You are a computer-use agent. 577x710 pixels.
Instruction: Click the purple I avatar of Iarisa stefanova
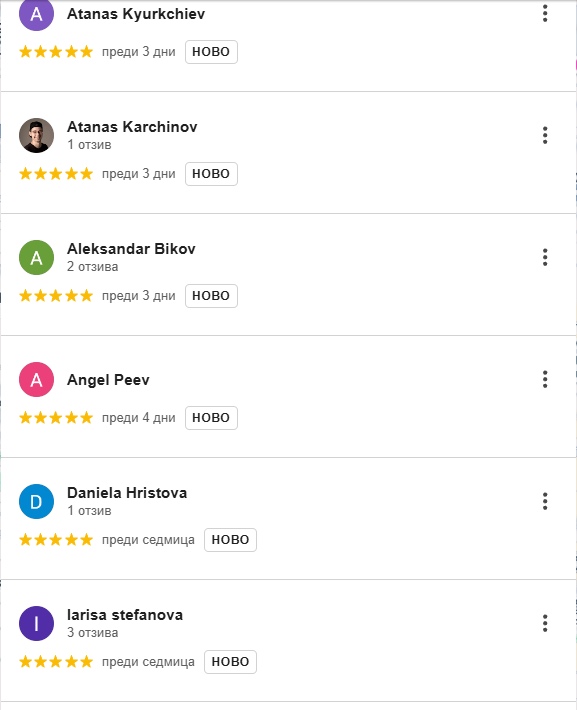click(36, 623)
